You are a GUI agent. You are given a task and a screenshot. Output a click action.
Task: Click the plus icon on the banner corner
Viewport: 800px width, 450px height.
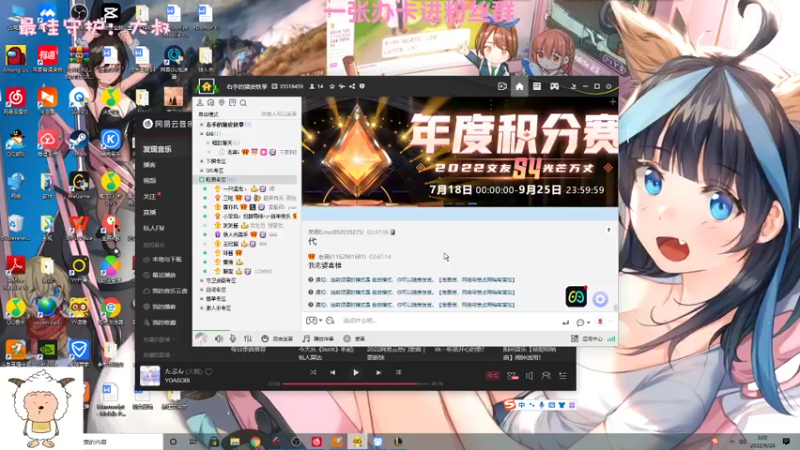612,102
